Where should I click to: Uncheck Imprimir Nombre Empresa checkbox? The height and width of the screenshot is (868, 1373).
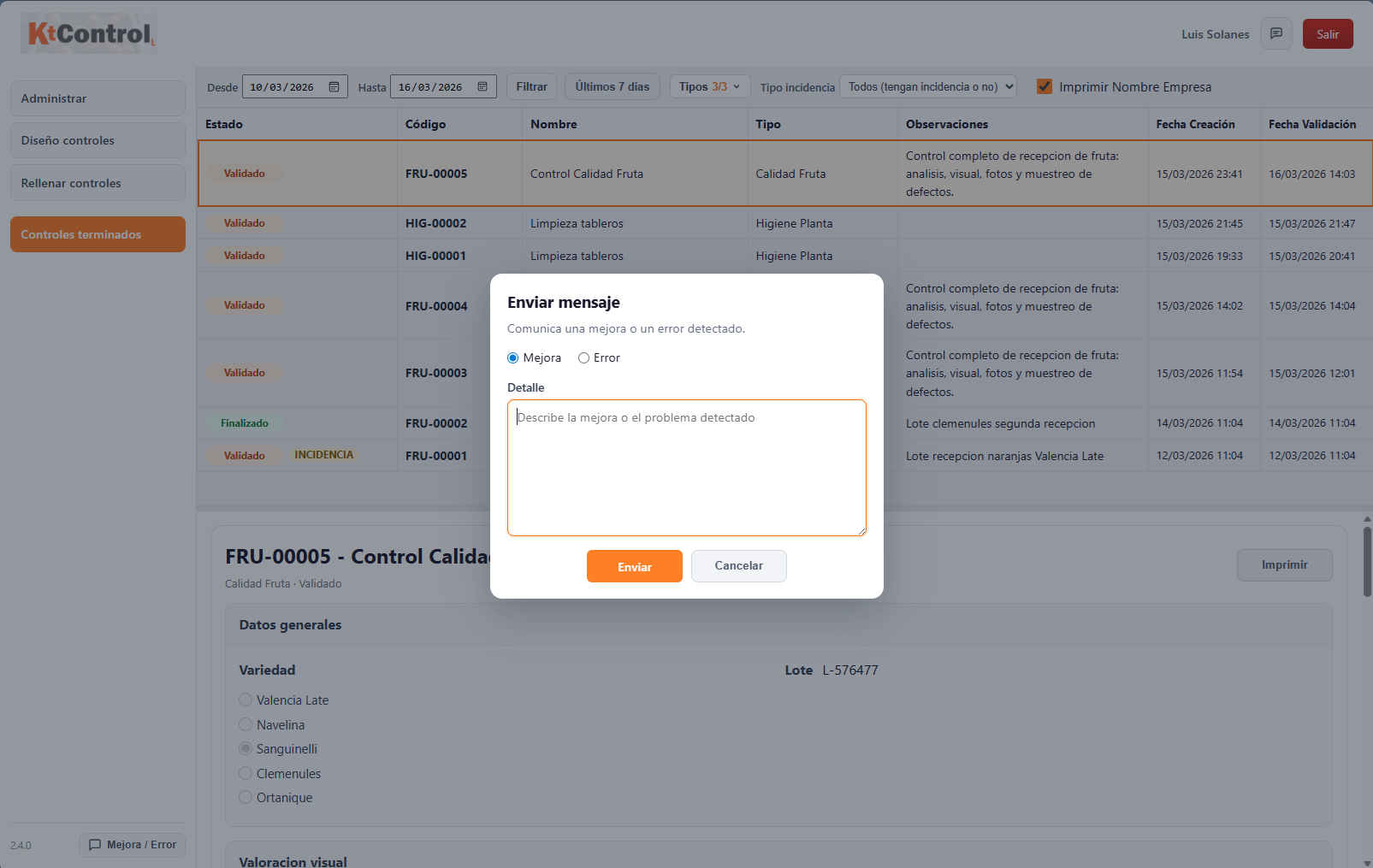click(1044, 86)
